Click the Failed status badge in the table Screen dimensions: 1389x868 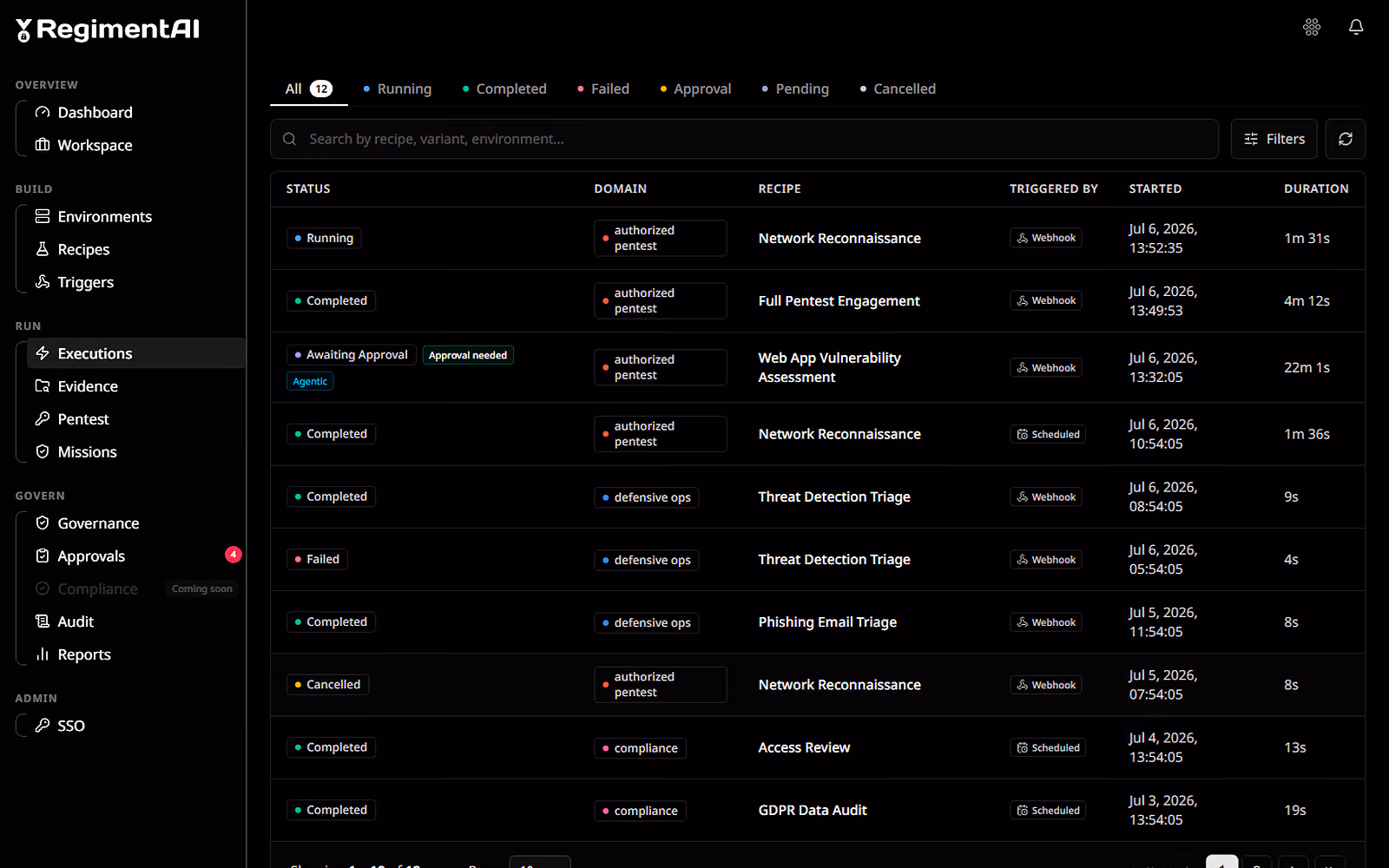pyautogui.click(x=317, y=560)
